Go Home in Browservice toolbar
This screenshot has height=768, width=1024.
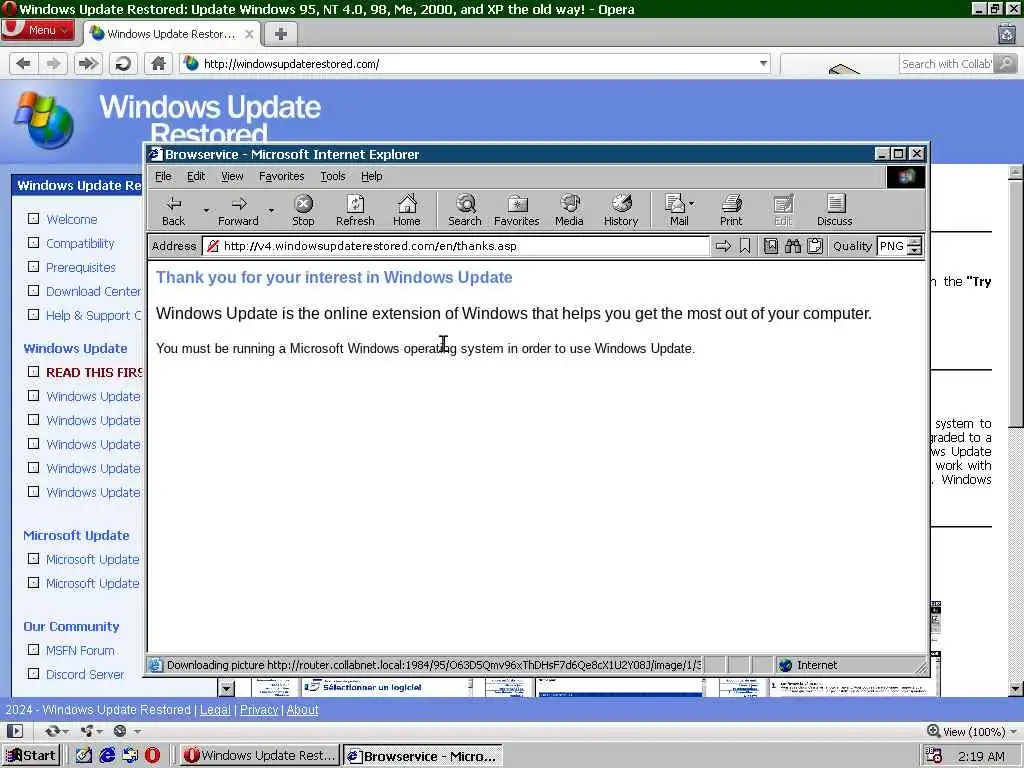click(x=407, y=210)
